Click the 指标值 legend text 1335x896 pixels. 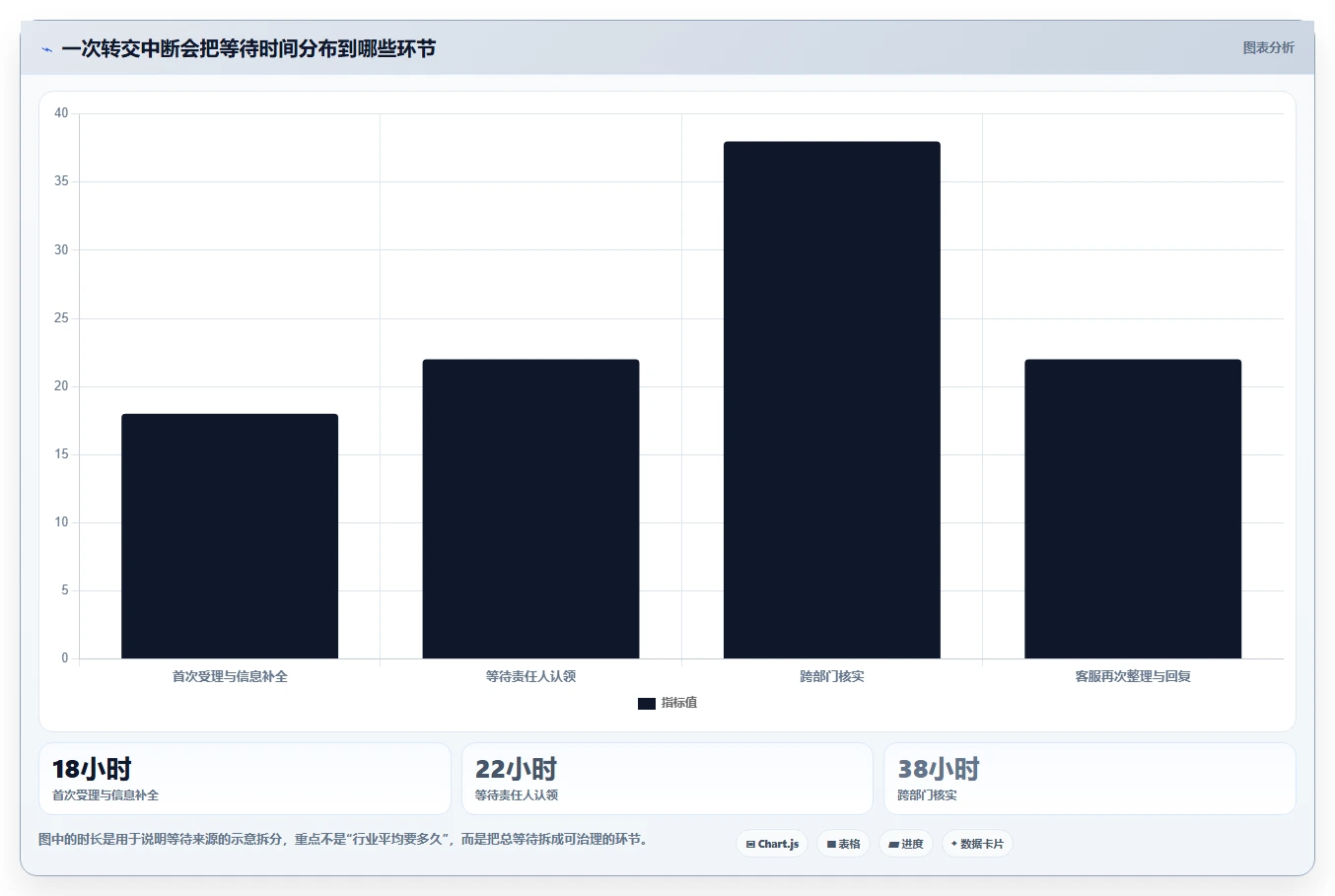[679, 703]
